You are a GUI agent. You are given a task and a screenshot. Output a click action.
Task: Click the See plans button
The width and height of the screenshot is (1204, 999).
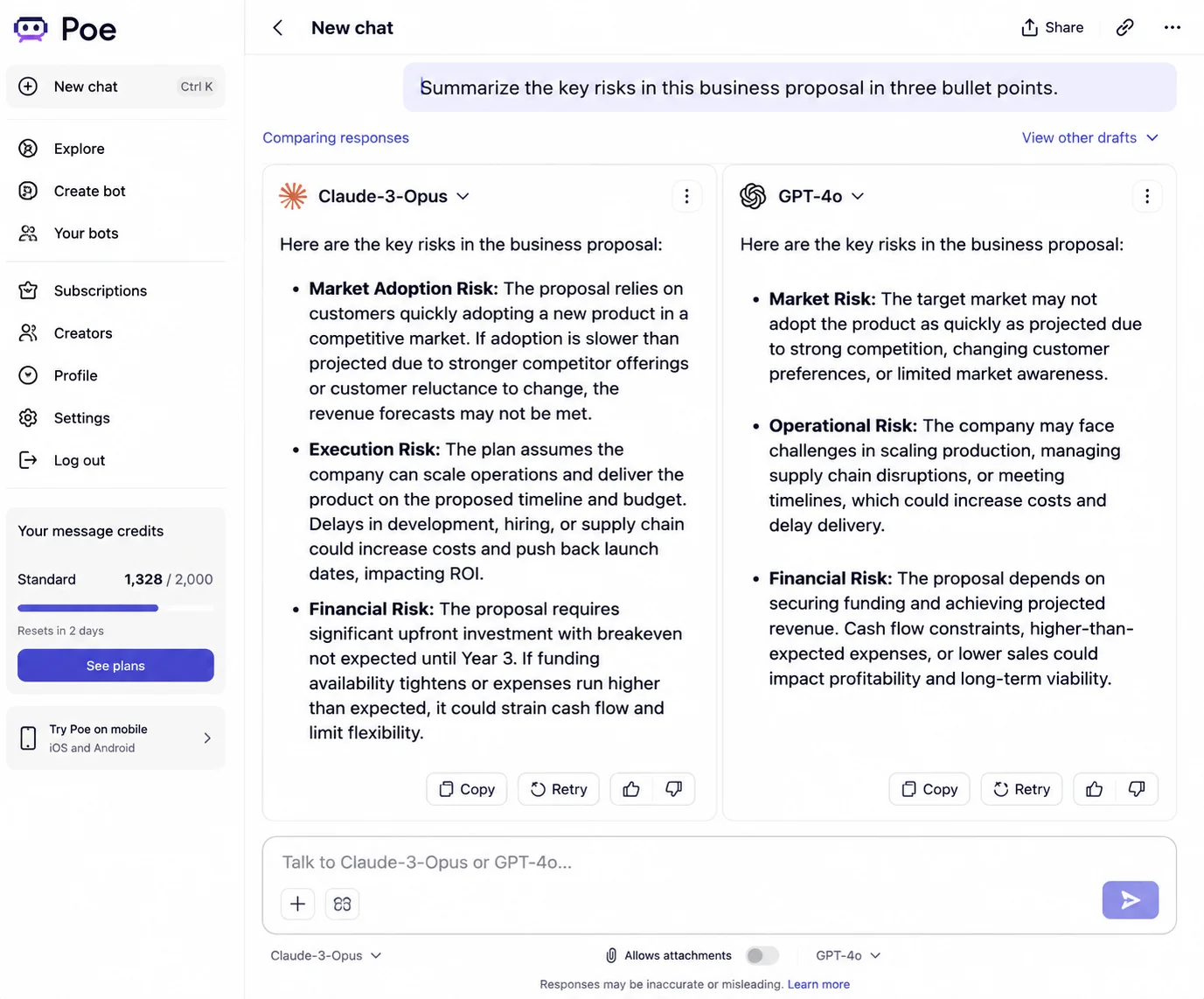click(x=115, y=666)
